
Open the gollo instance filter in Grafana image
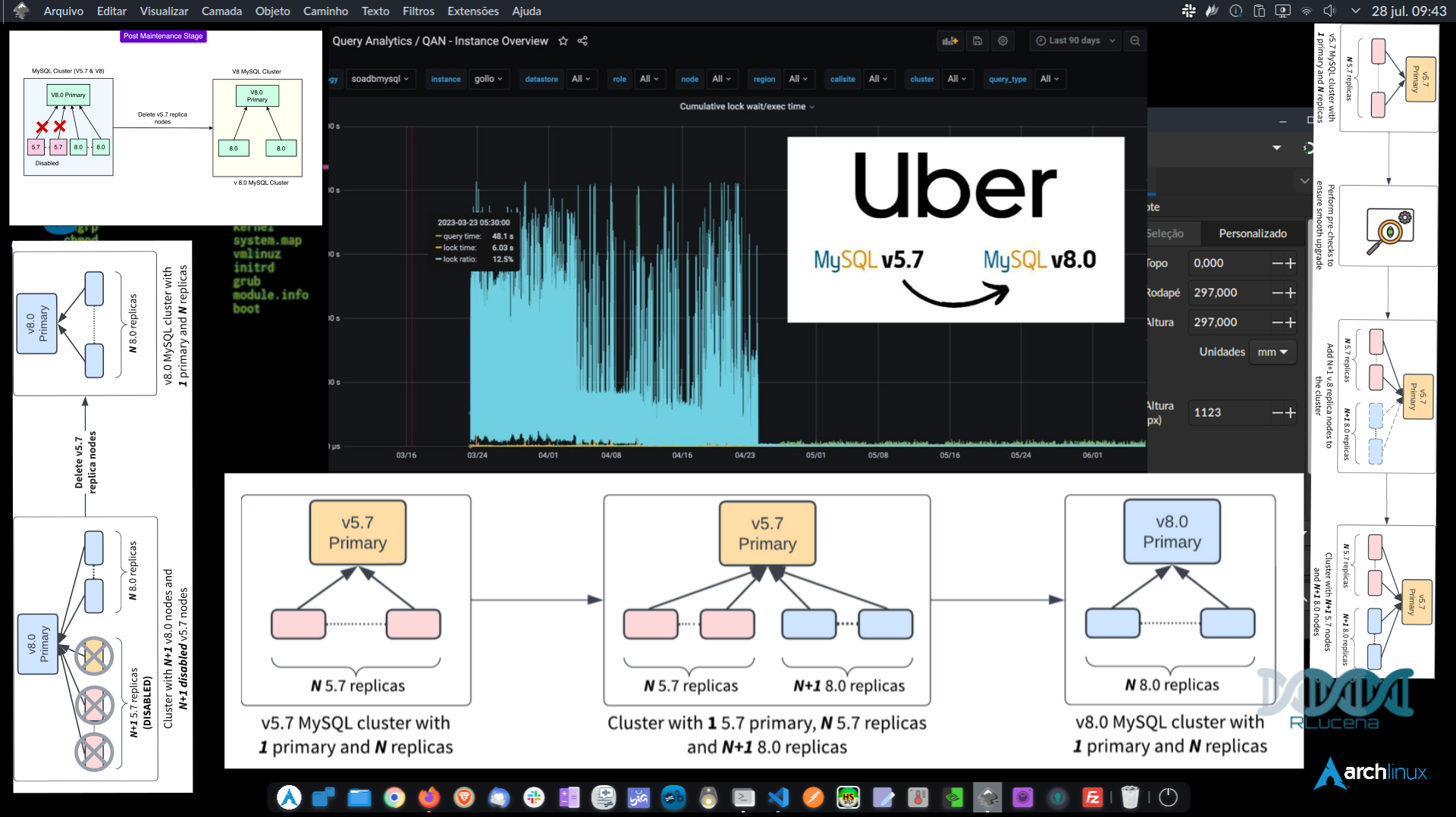coord(488,79)
